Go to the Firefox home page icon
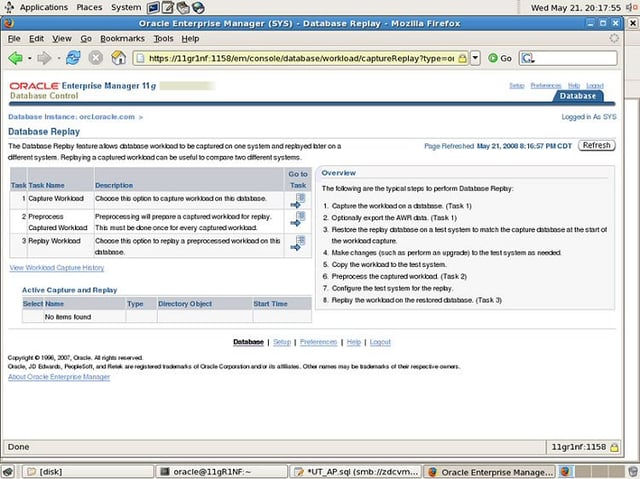The image size is (640, 479). pyautogui.click(x=118, y=58)
